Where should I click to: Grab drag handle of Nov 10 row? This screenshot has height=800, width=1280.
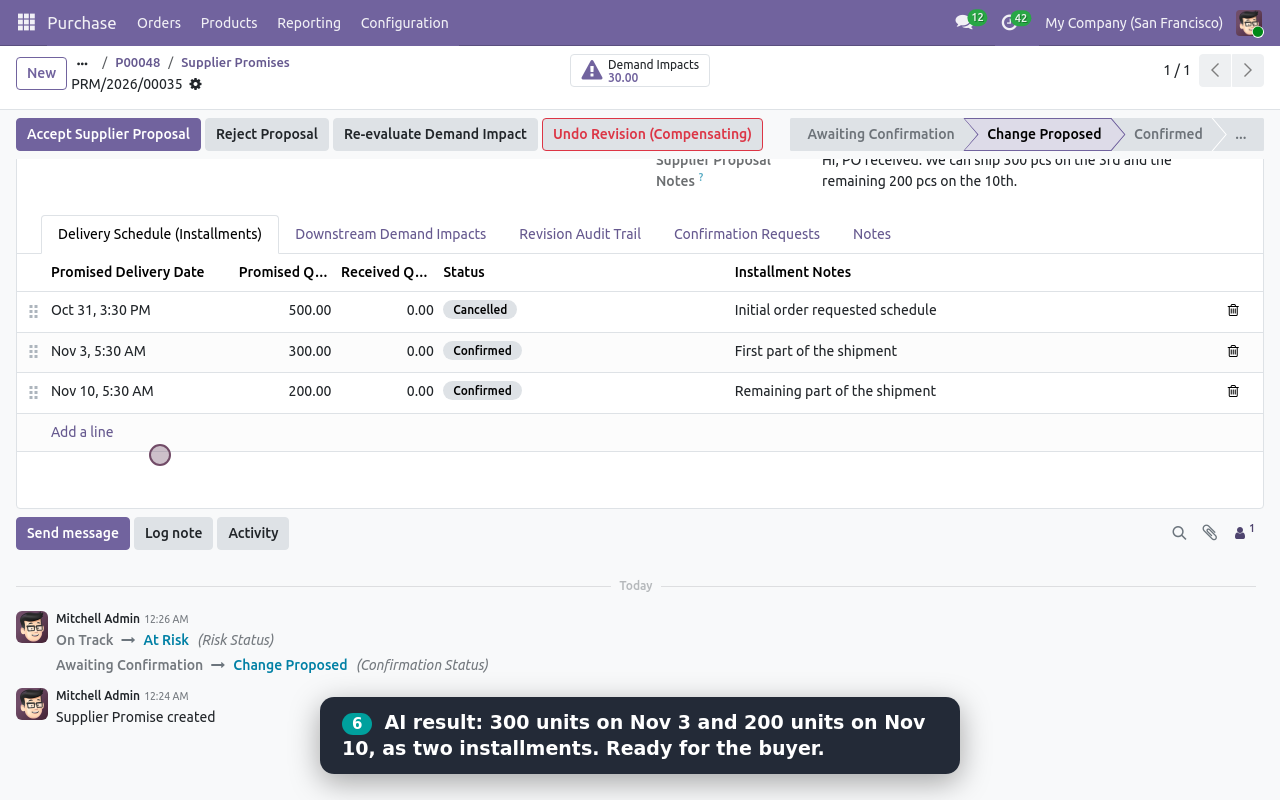click(33, 392)
